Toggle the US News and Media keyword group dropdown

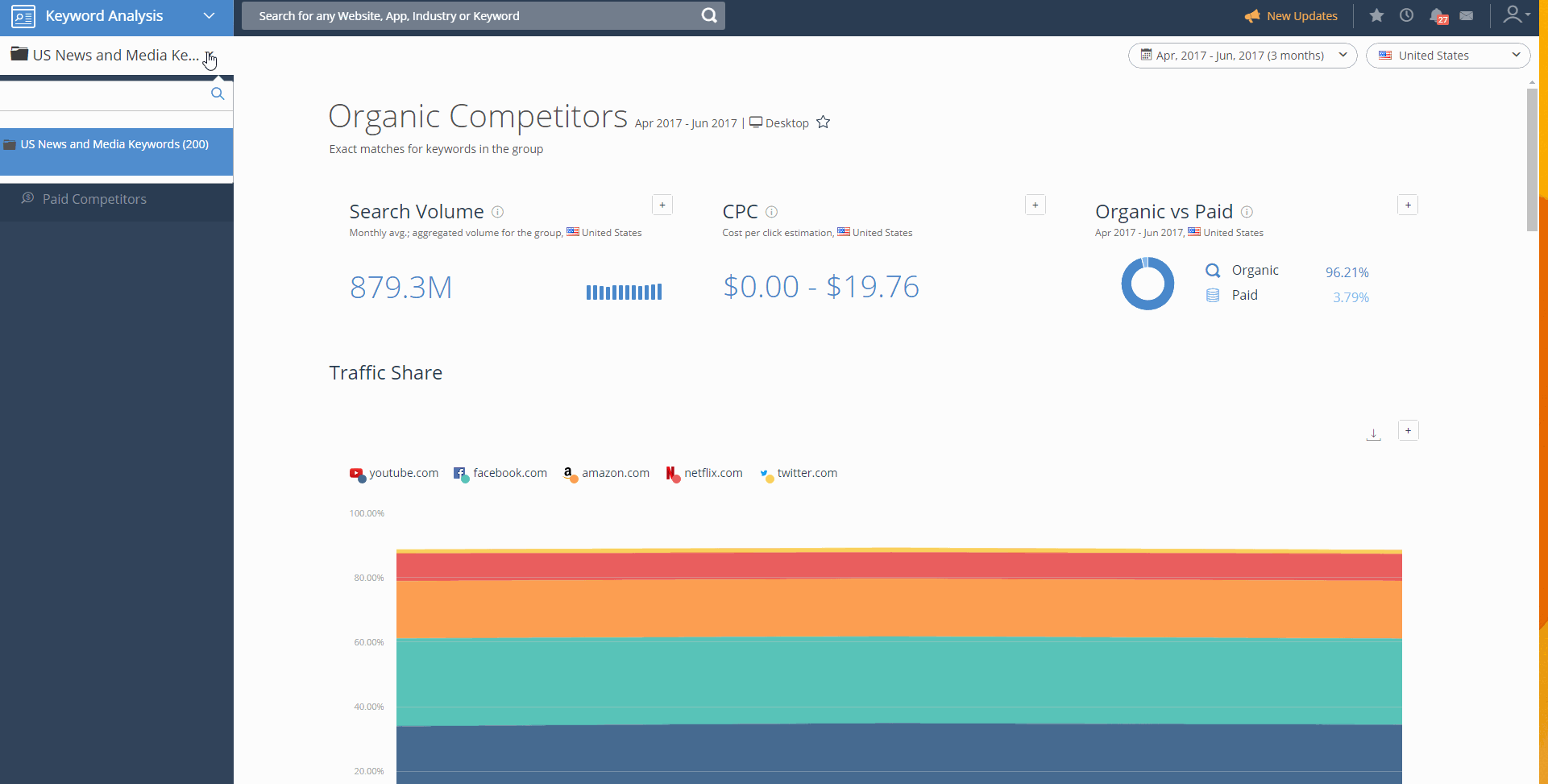[x=210, y=56]
